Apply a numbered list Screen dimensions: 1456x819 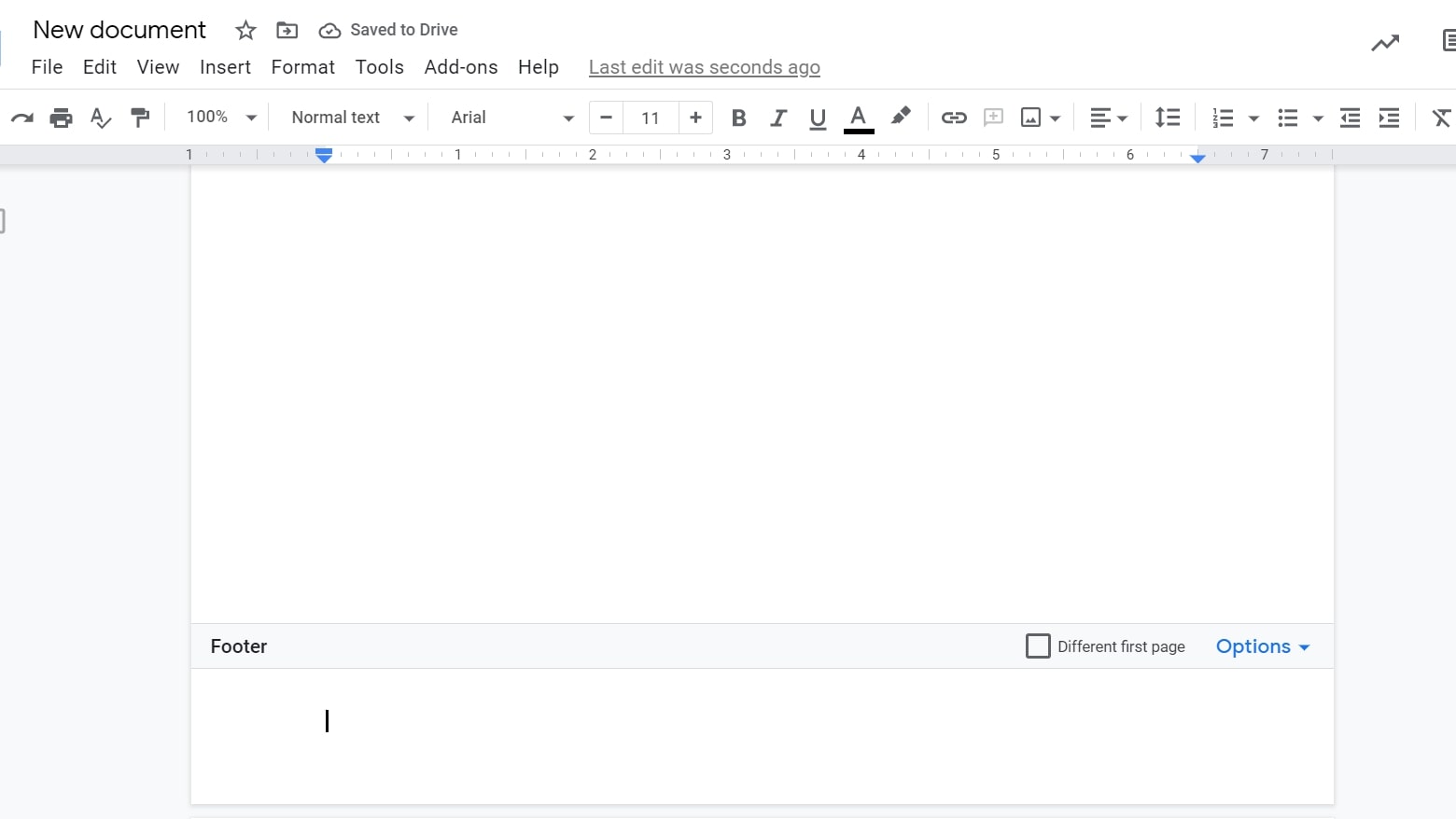[x=1223, y=118]
